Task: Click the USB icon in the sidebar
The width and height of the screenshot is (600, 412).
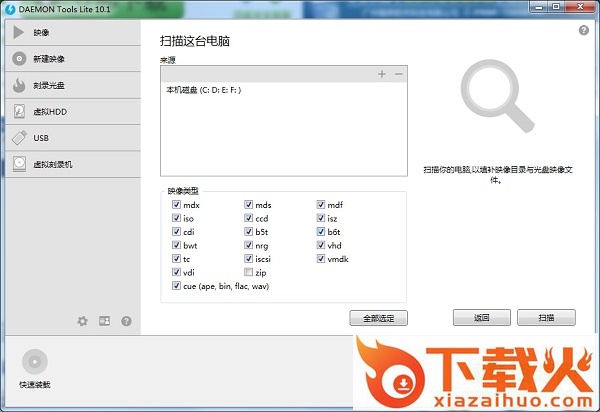Action: [19, 138]
